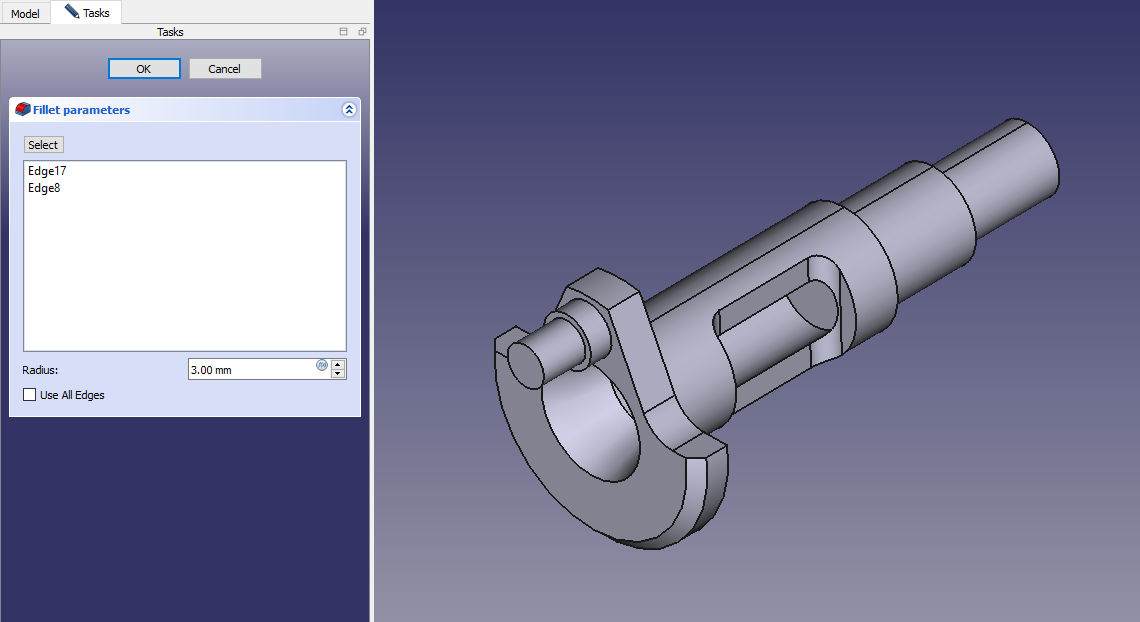Screen dimensions: 1140x622
Task: Cancel the fillet operation
Action: 224,69
